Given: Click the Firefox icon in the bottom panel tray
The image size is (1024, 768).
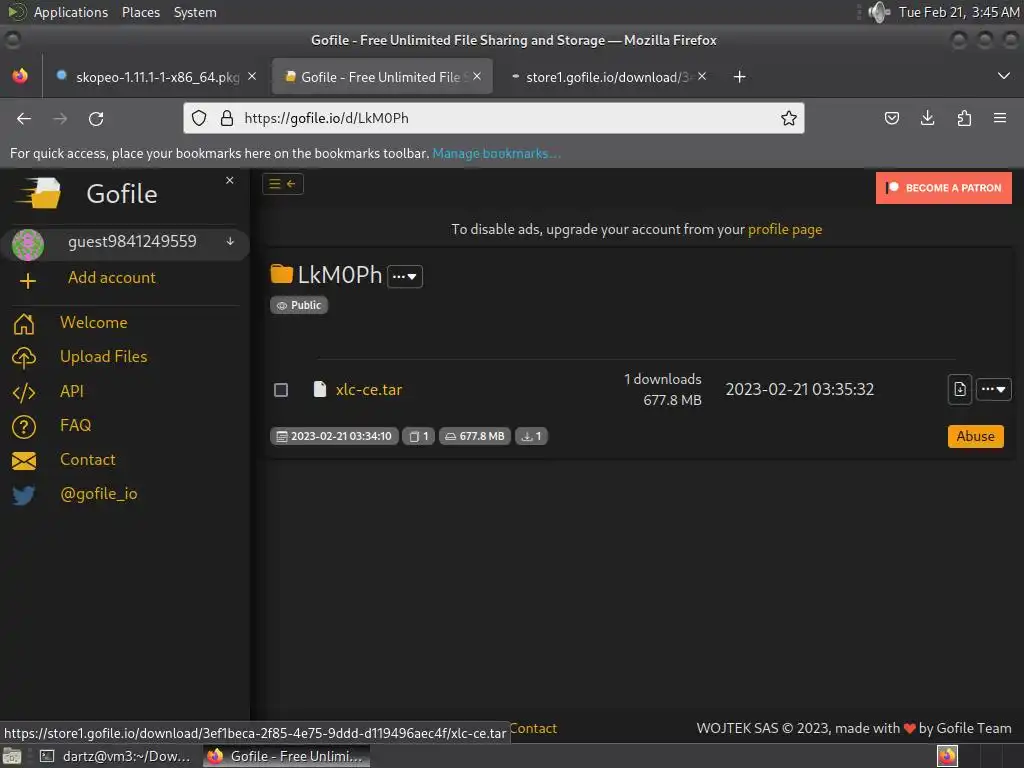Looking at the screenshot, I should pyautogui.click(x=947, y=756).
